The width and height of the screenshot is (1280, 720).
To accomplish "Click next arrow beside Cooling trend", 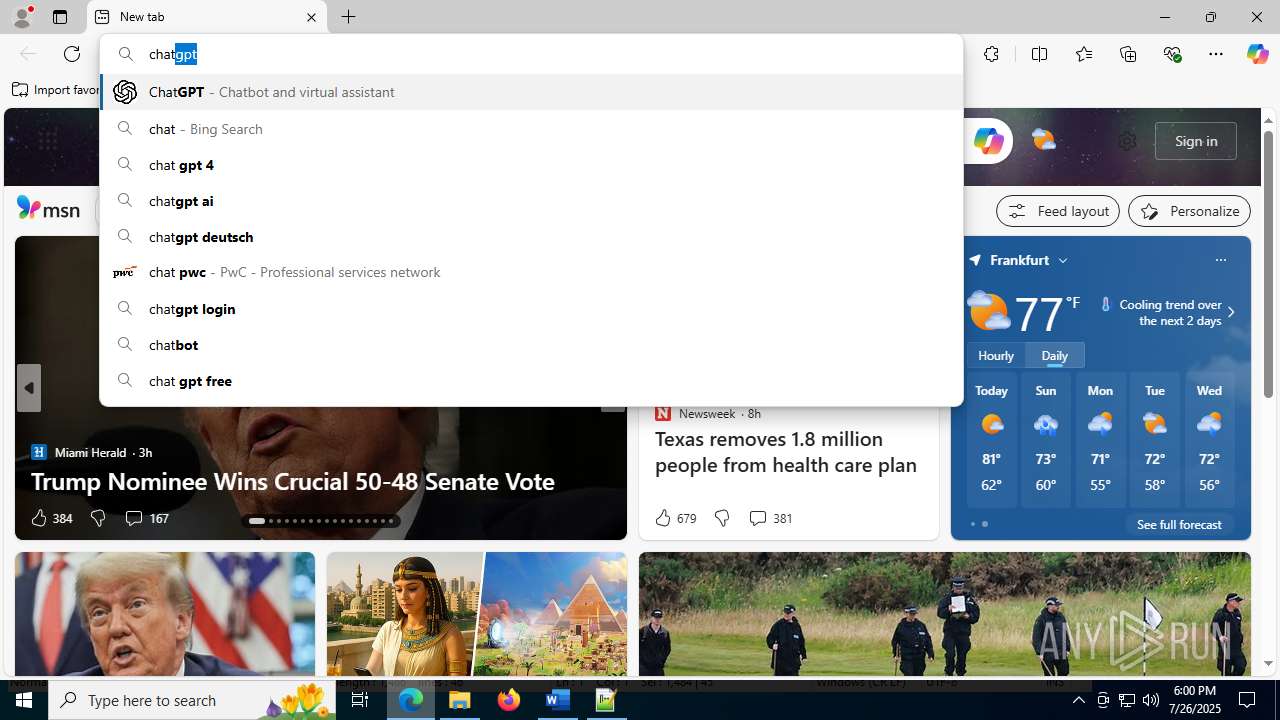I will 1231,312.
